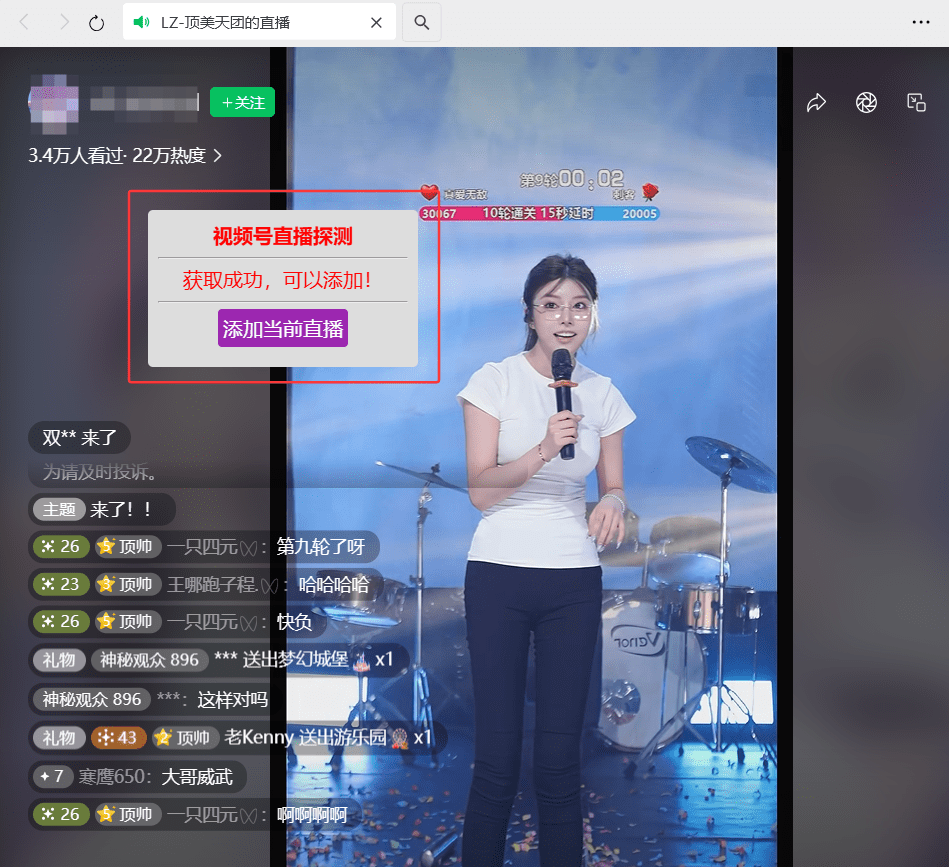Open the search magnifier icon
Image resolution: width=949 pixels, height=867 pixels.
[x=422, y=22]
